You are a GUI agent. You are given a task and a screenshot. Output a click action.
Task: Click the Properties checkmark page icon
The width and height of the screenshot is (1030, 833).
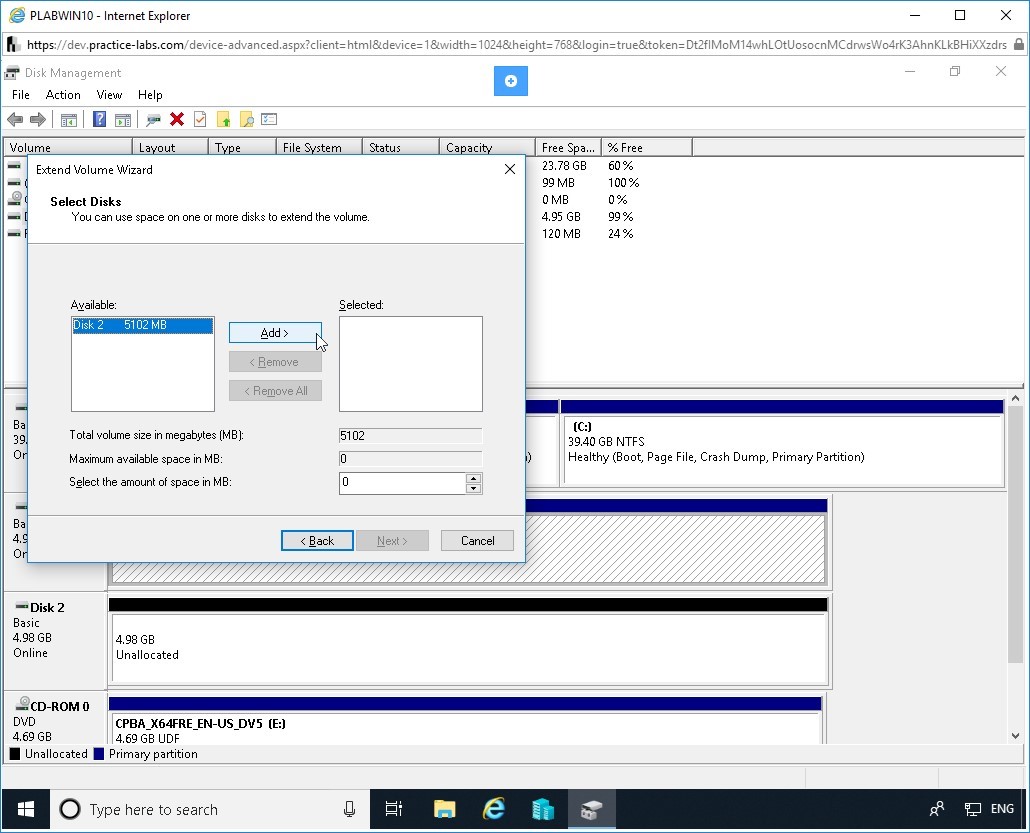[200, 119]
